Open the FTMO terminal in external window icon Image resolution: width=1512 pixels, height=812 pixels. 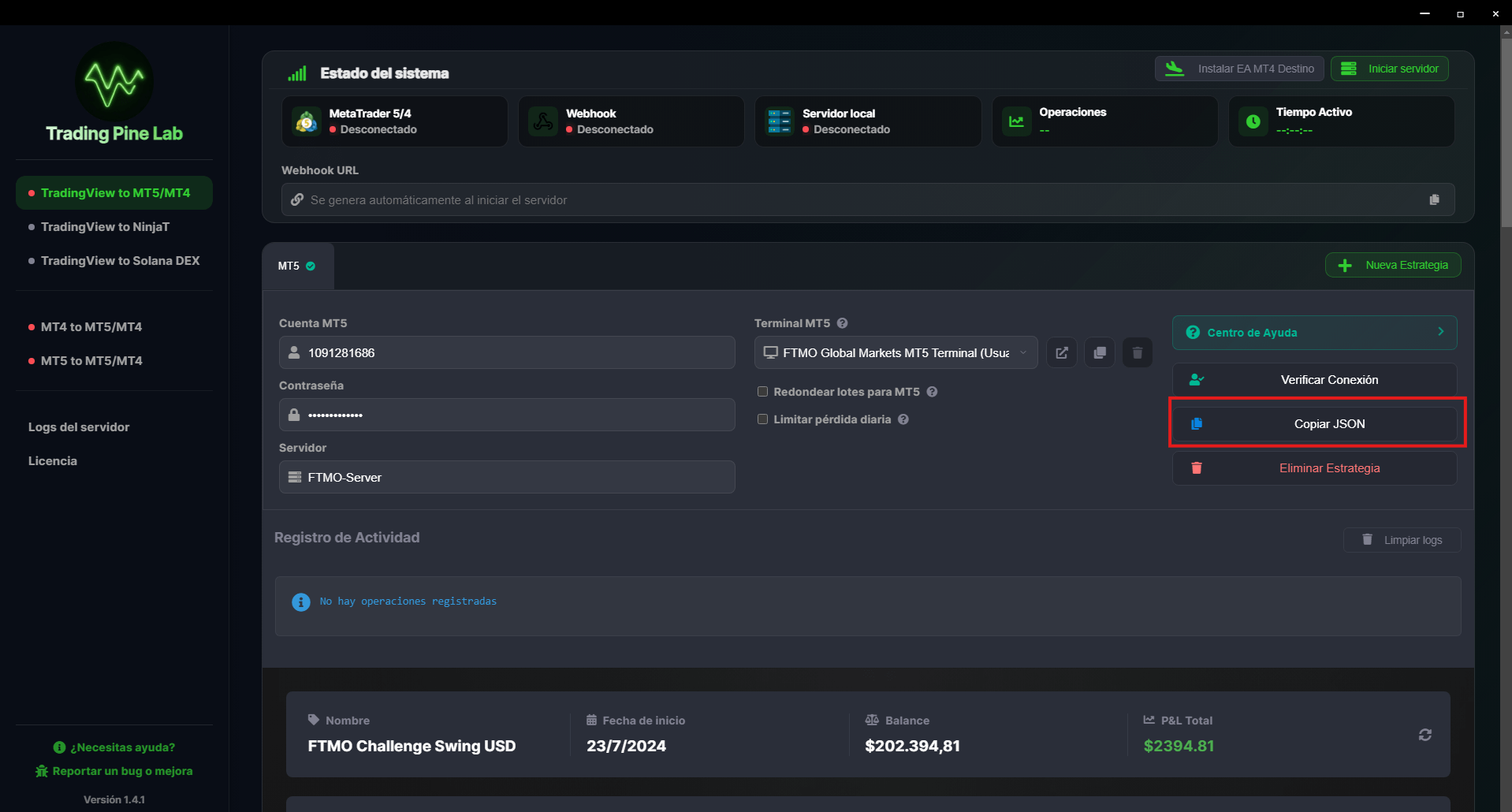1061,352
